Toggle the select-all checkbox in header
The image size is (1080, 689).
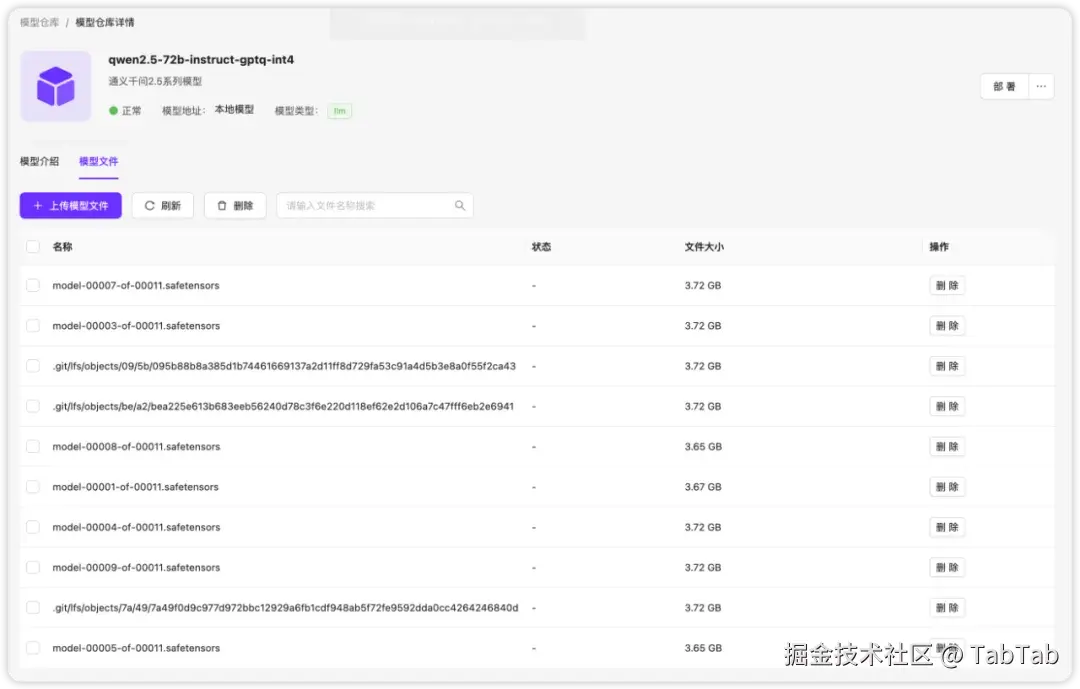tap(32, 247)
